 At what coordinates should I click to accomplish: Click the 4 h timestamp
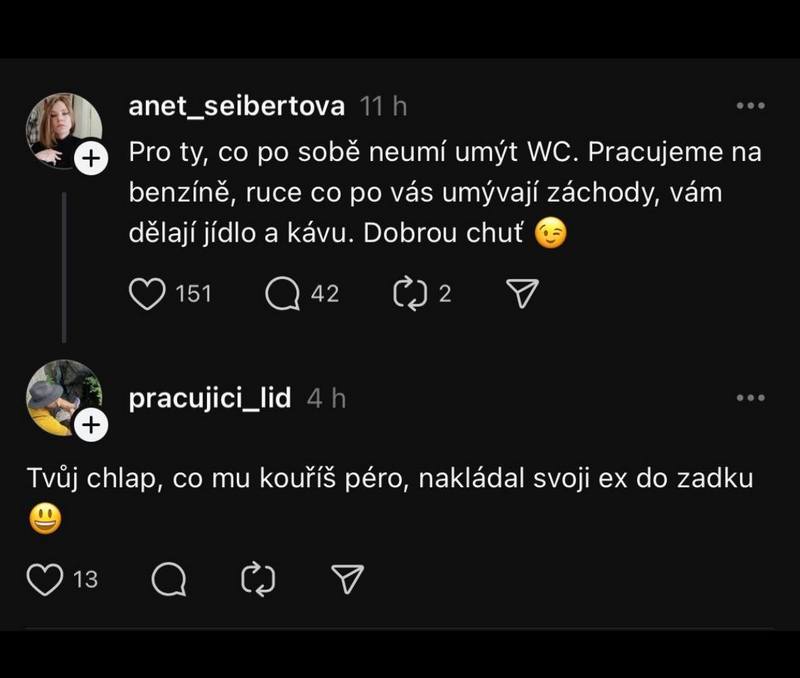pyautogui.click(x=326, y=398)
